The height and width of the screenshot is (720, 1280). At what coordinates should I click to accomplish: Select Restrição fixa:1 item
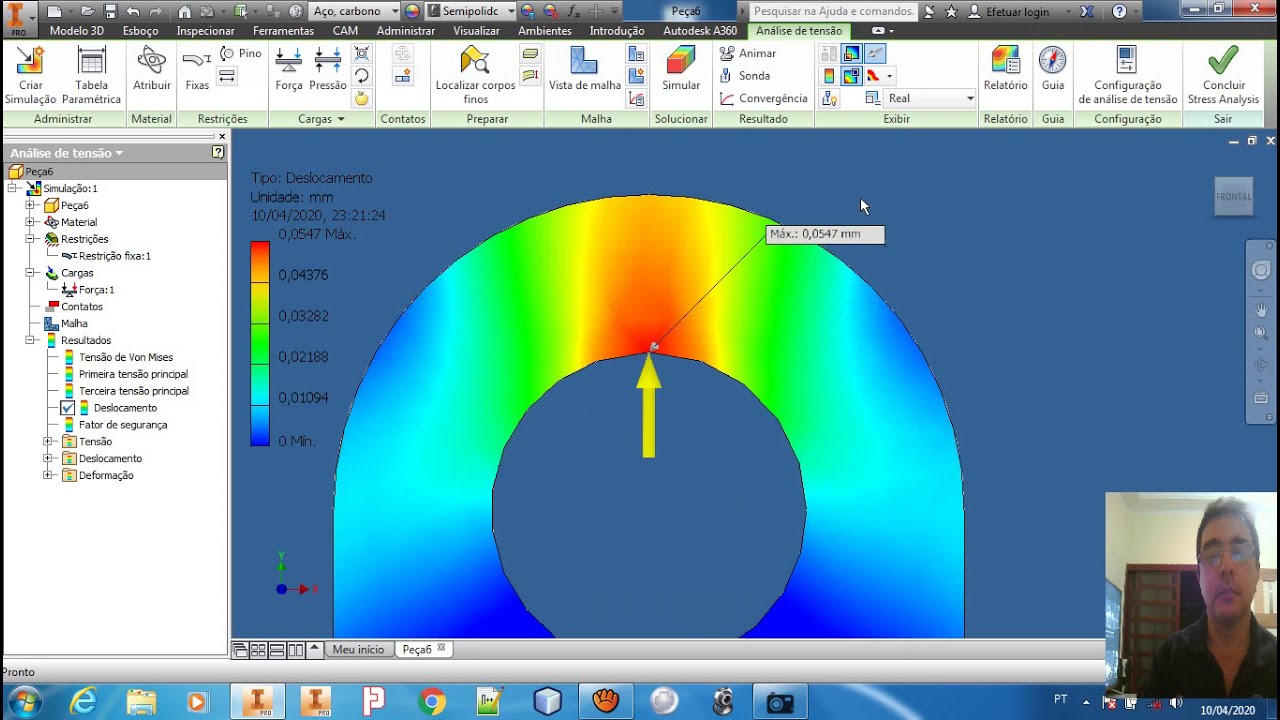pyautogui.click(x=115, y=256)
